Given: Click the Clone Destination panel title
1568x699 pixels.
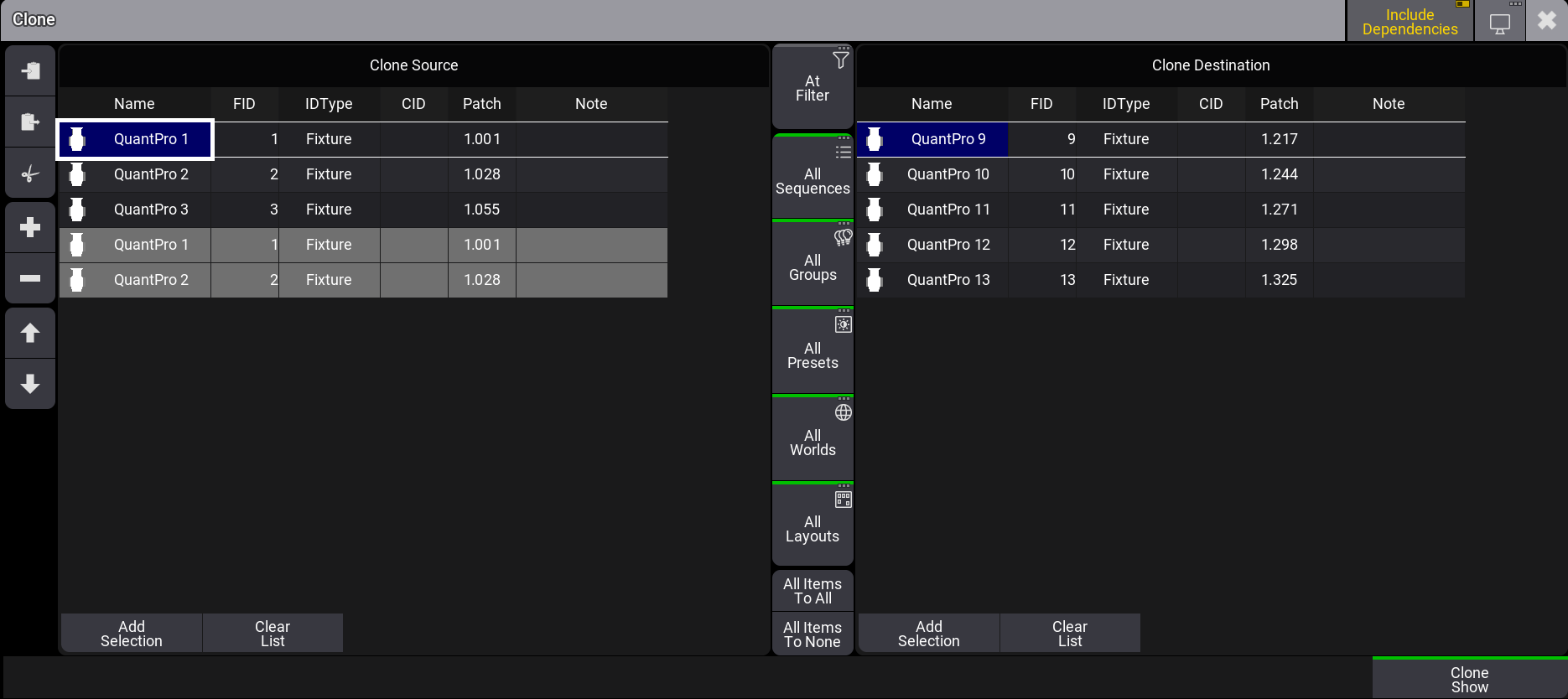Looking at the screenshot, I should (1211, 65).
